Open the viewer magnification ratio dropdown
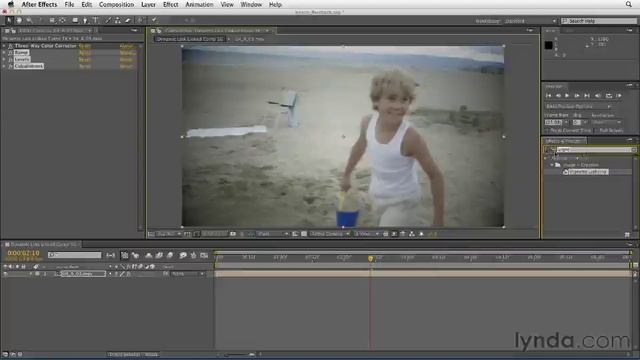 click(x=168, y=234)
